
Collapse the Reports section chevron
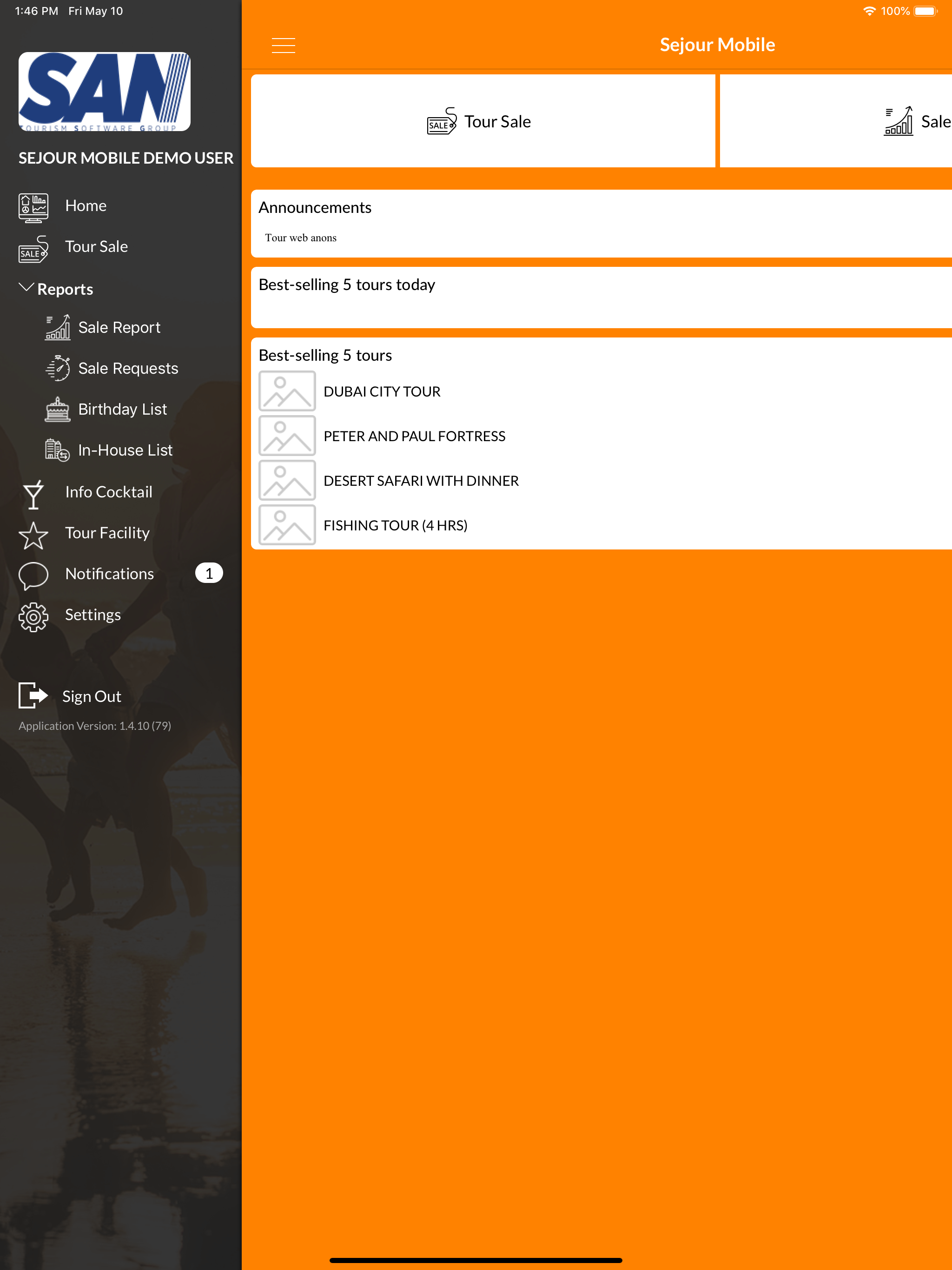coord(26,287)
